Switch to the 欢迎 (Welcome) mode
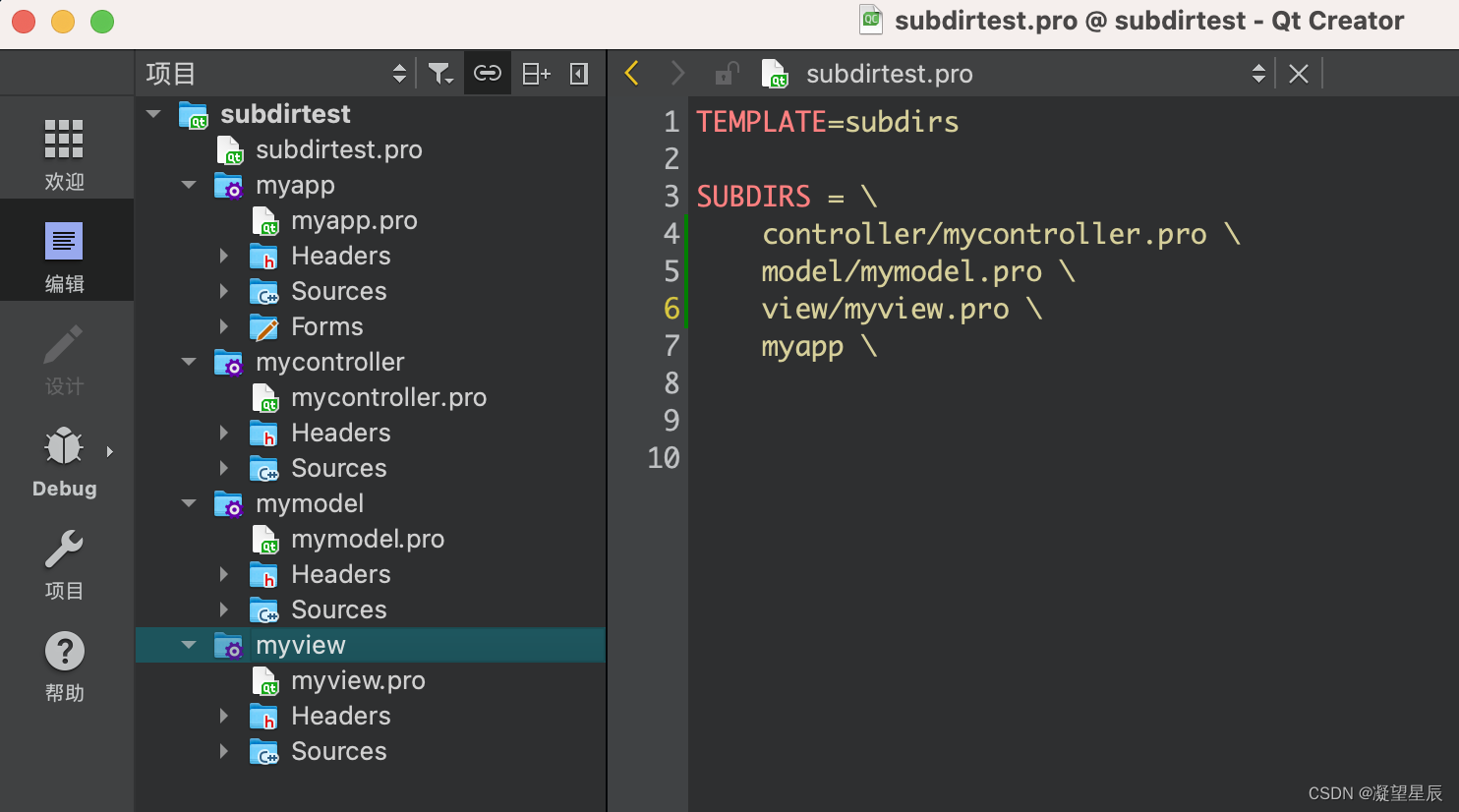1459x812 pixels. 63,147
